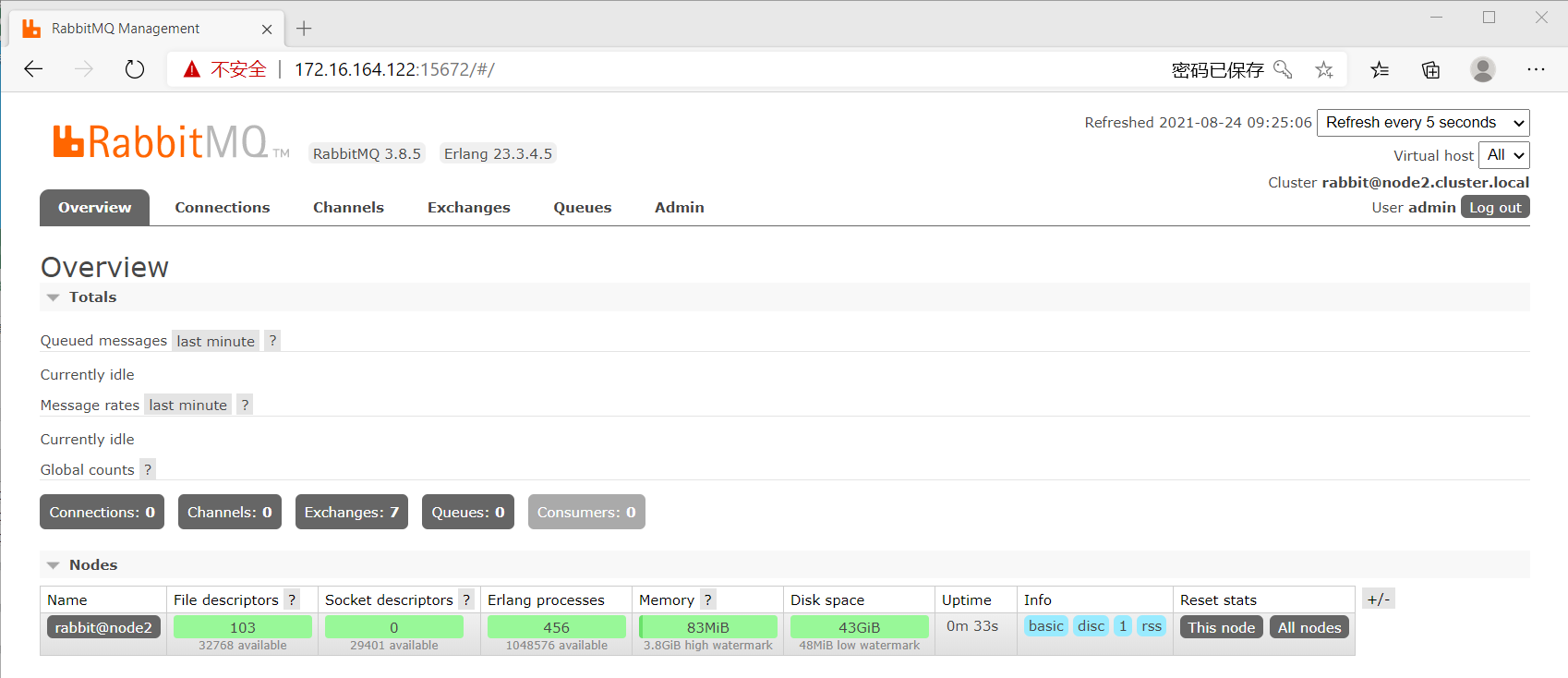
Task: Open a new browser tab
Action: point(304,29)
